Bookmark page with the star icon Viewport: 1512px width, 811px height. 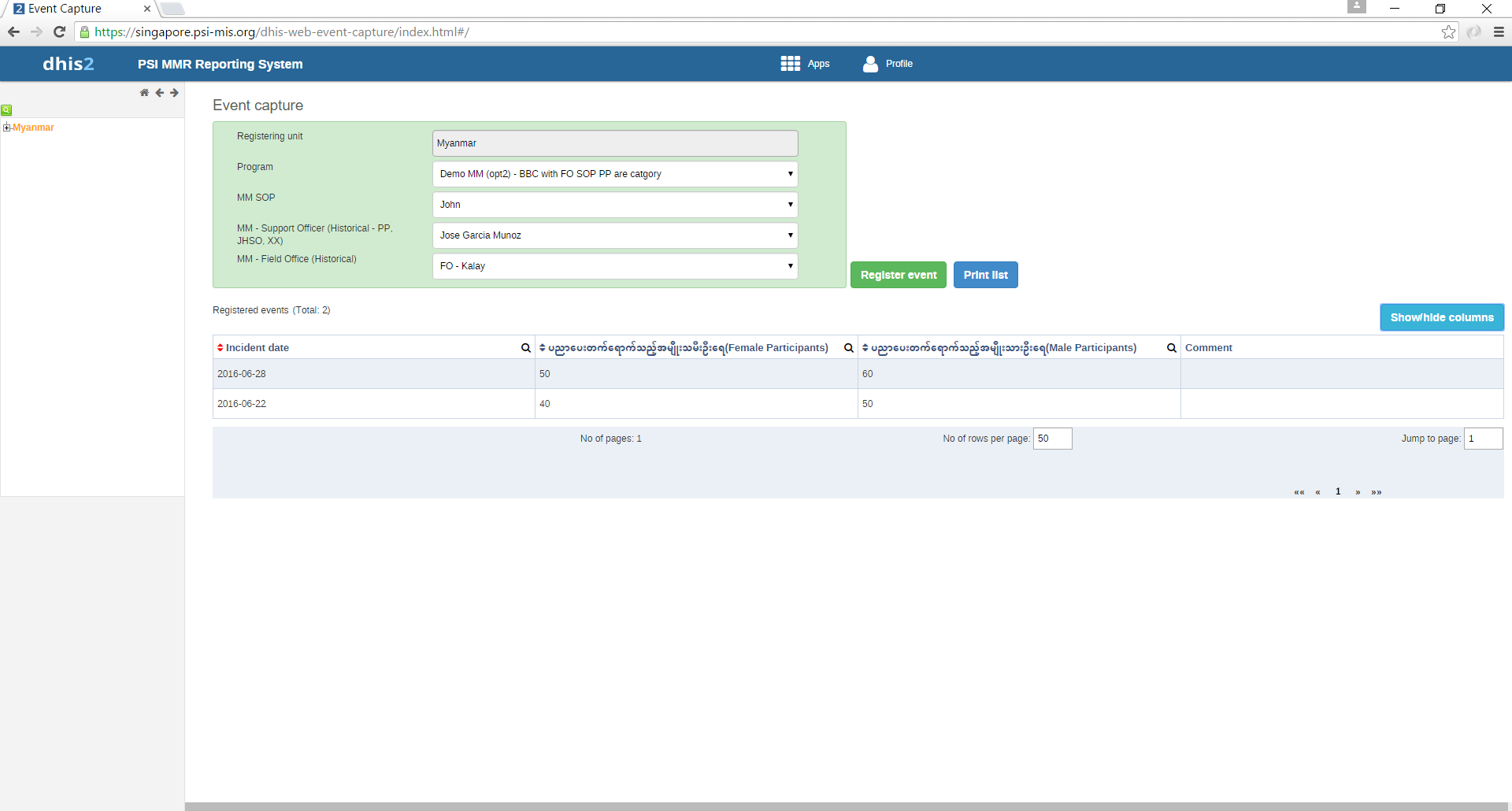[x=1448, y=32]
